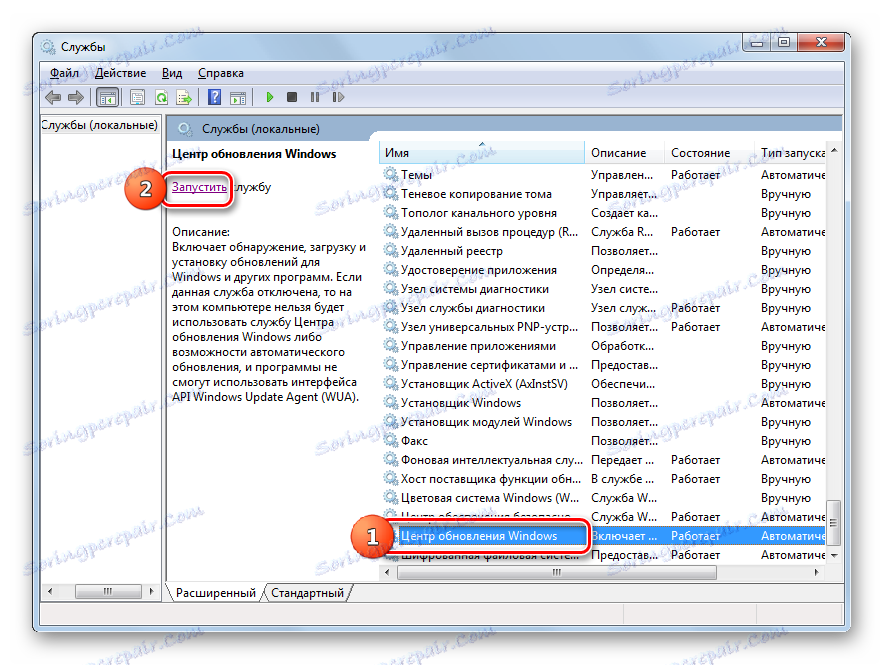The image size is (884, 665).
Task: Sort by the Описание column header
Action: (x=624, y=153)
